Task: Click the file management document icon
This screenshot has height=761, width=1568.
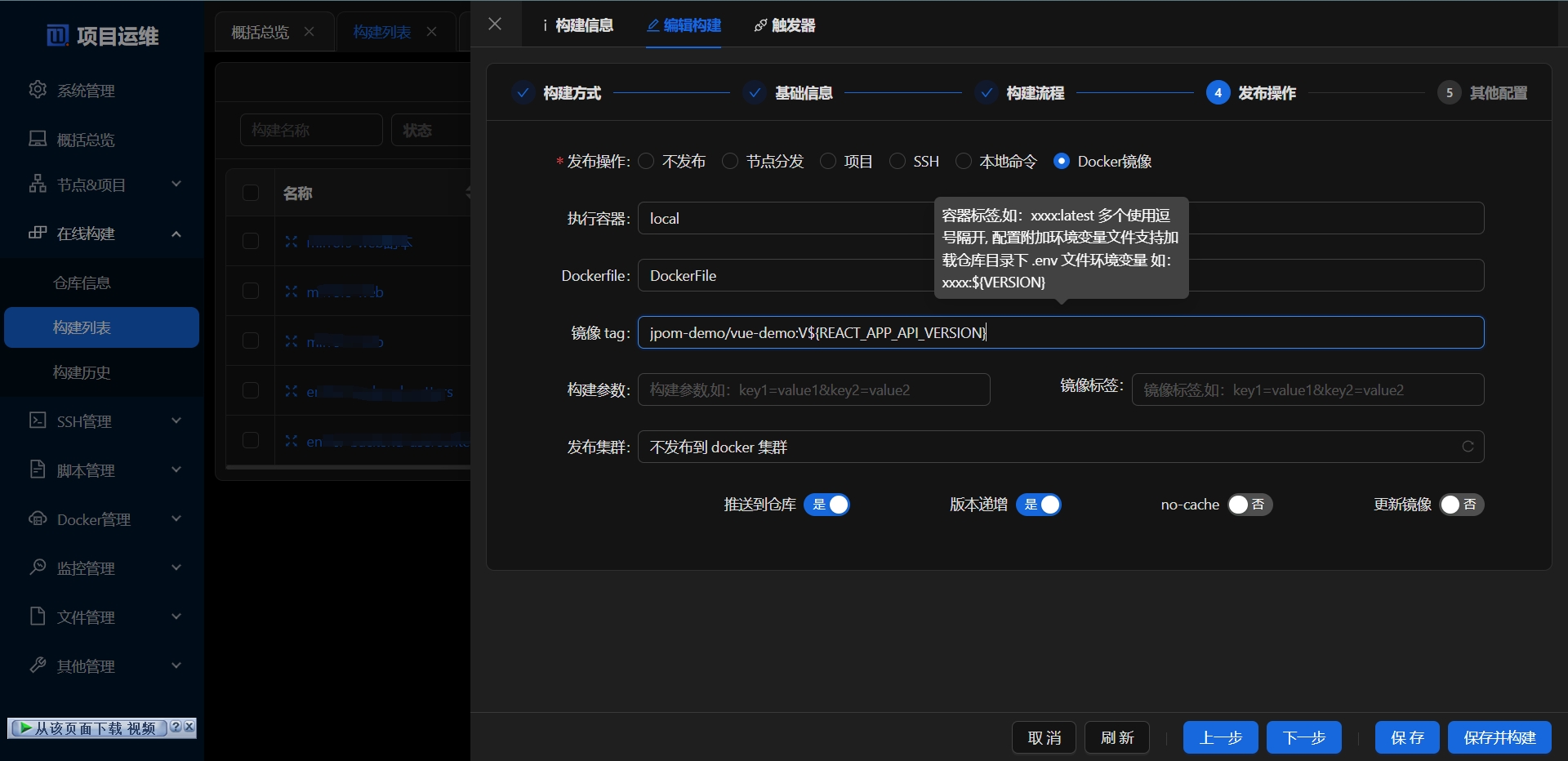Action: tap(38, 616)
